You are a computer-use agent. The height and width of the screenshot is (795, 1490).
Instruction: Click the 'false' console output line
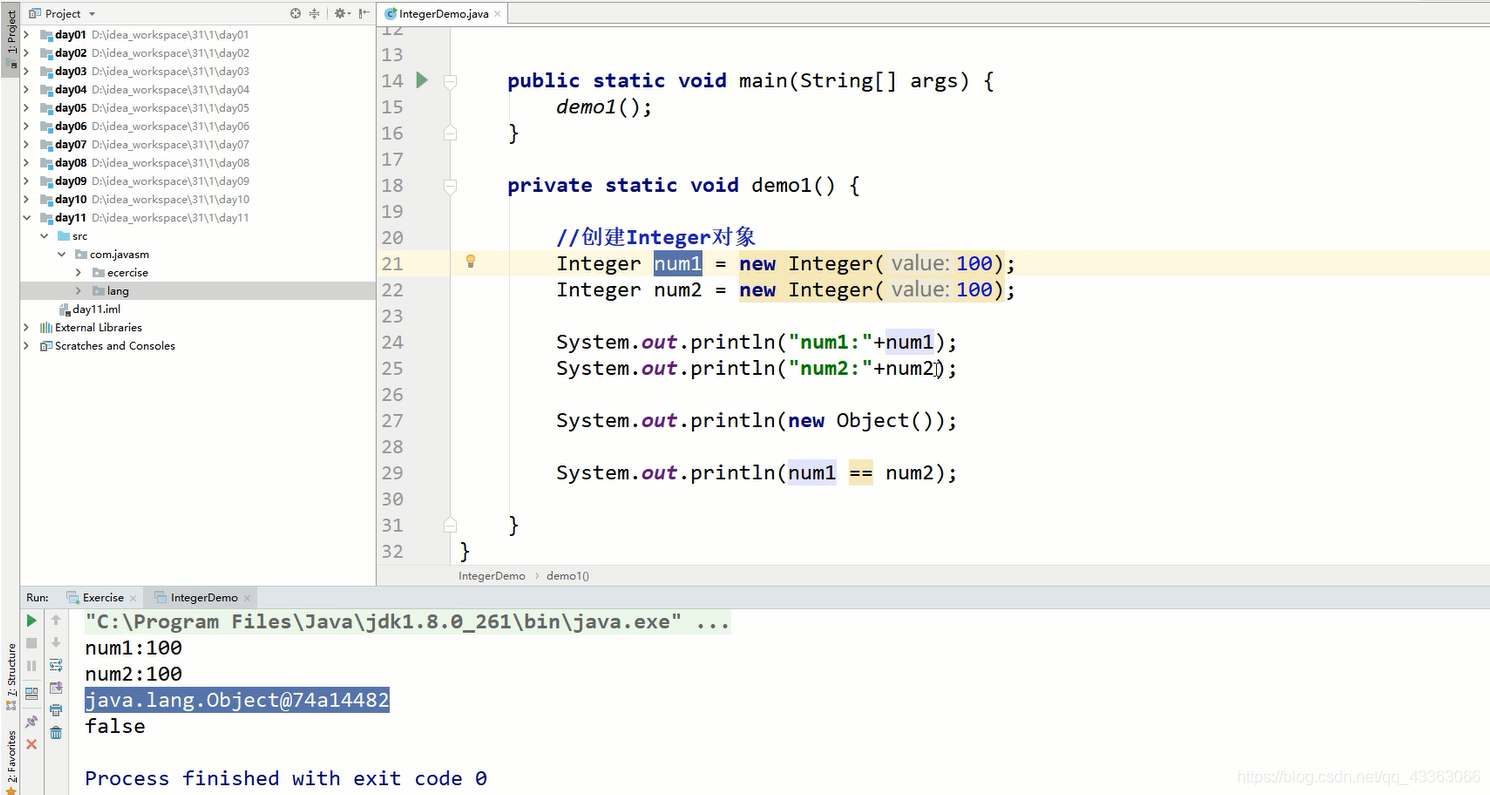click(x=115, y=726)
